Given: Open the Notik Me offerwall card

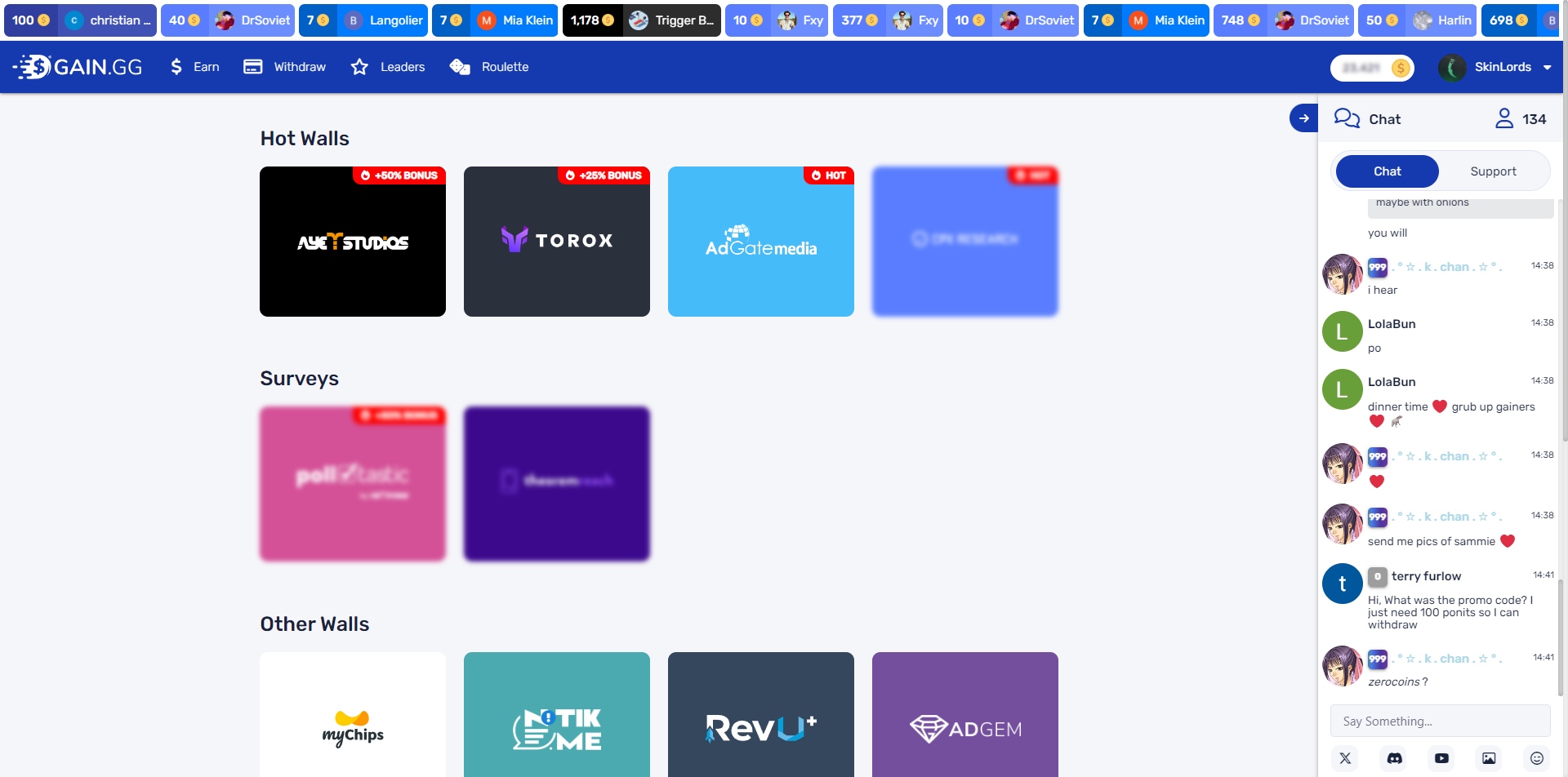Looking at the screenshot, I should pyautogui.click(x=557, y=715).
